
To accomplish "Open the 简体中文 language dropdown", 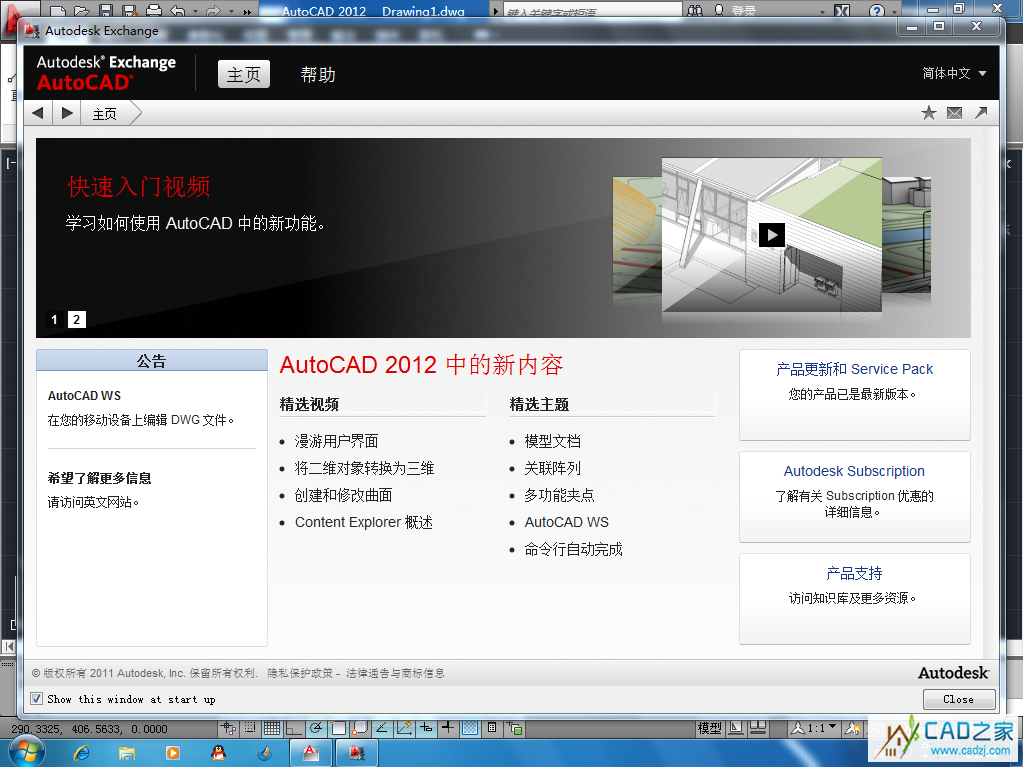I will tap(954, 74).
